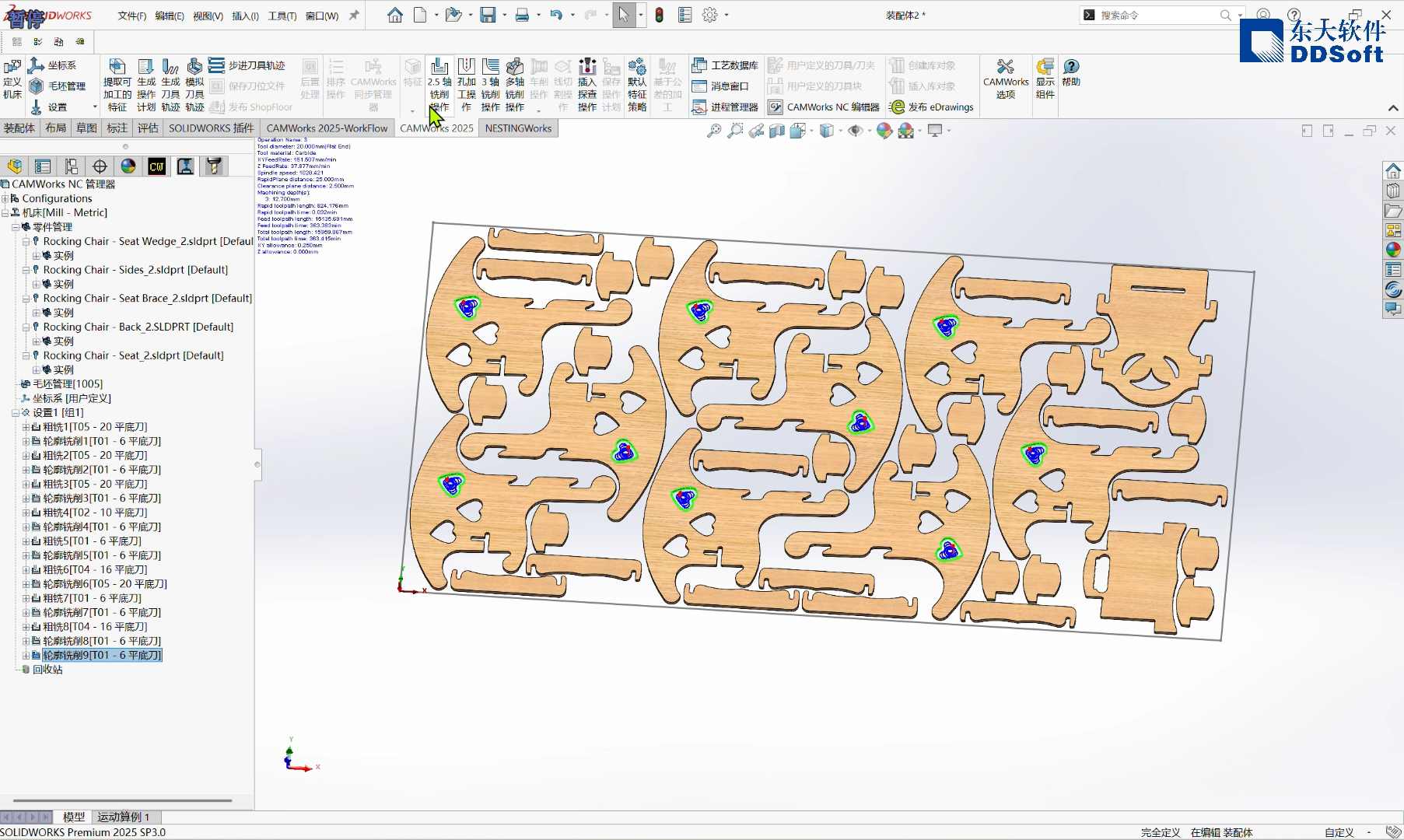
Task: Click 生成操作计划 generate operation plan
Action: point(146,85)
